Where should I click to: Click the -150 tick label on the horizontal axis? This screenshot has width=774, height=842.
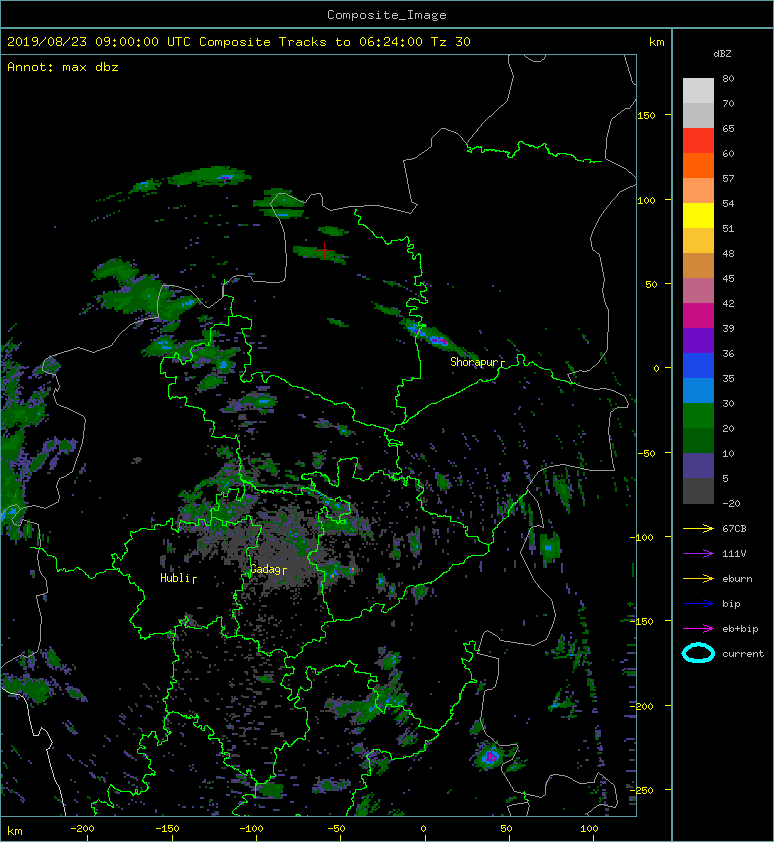(x=167, y=829)
